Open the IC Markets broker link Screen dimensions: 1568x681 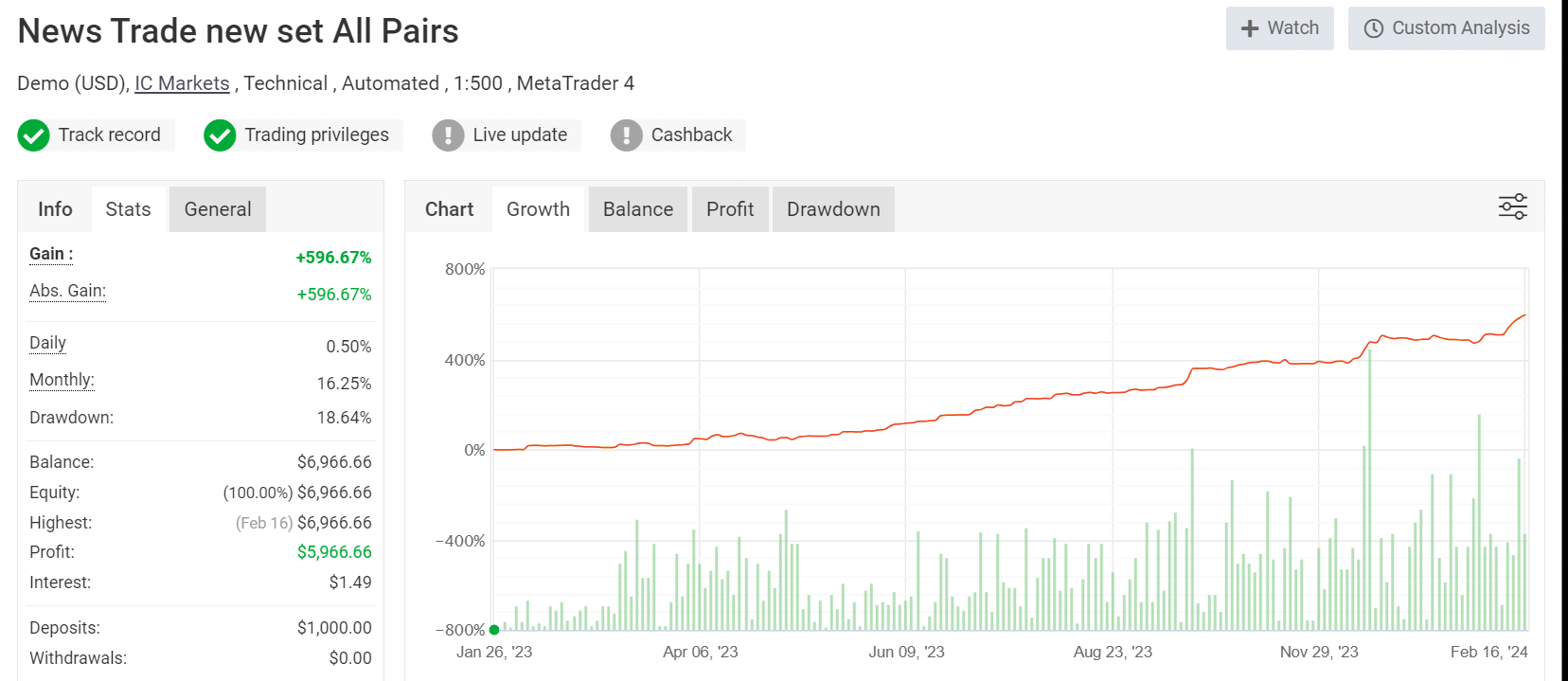[182, 83]
